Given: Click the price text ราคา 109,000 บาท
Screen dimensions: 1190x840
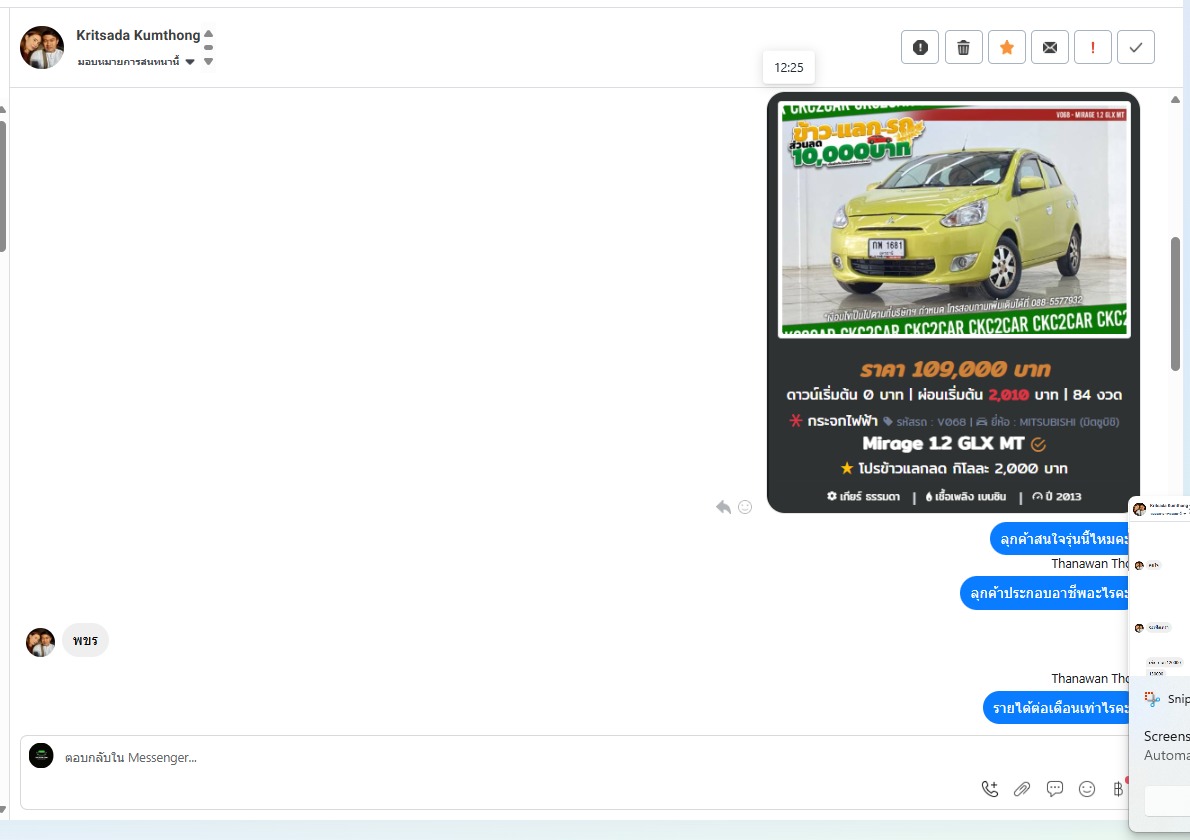Looking at the screenshot, I should pos(955,370).
